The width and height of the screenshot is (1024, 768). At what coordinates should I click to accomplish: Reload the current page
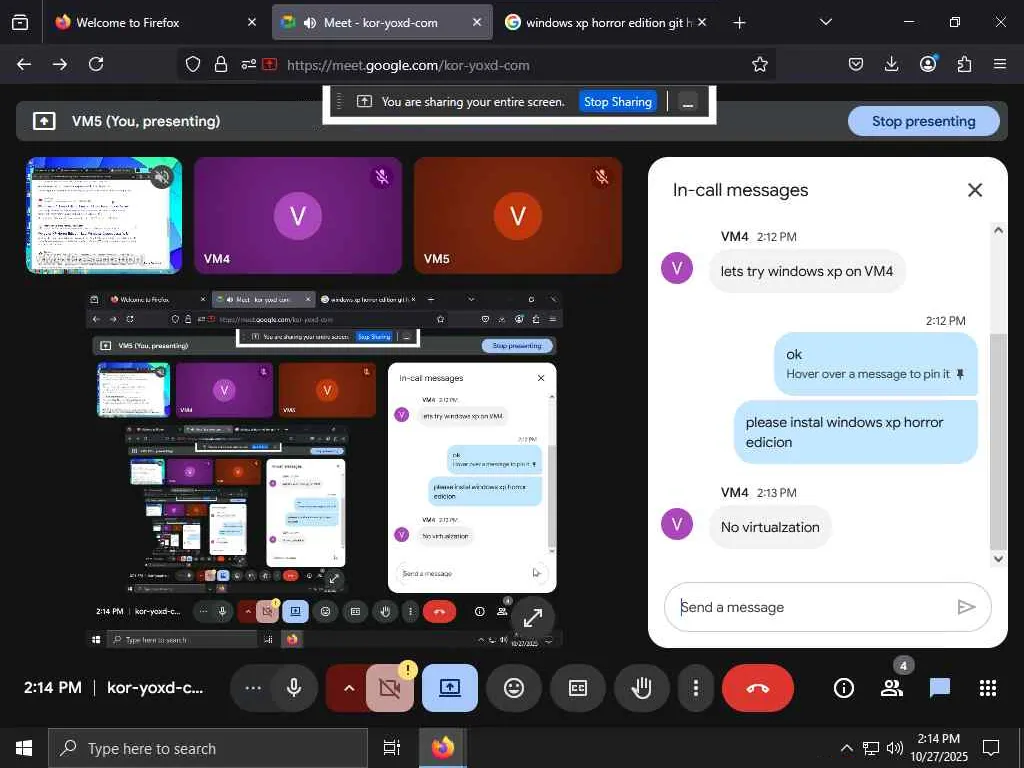coord(96,64)
